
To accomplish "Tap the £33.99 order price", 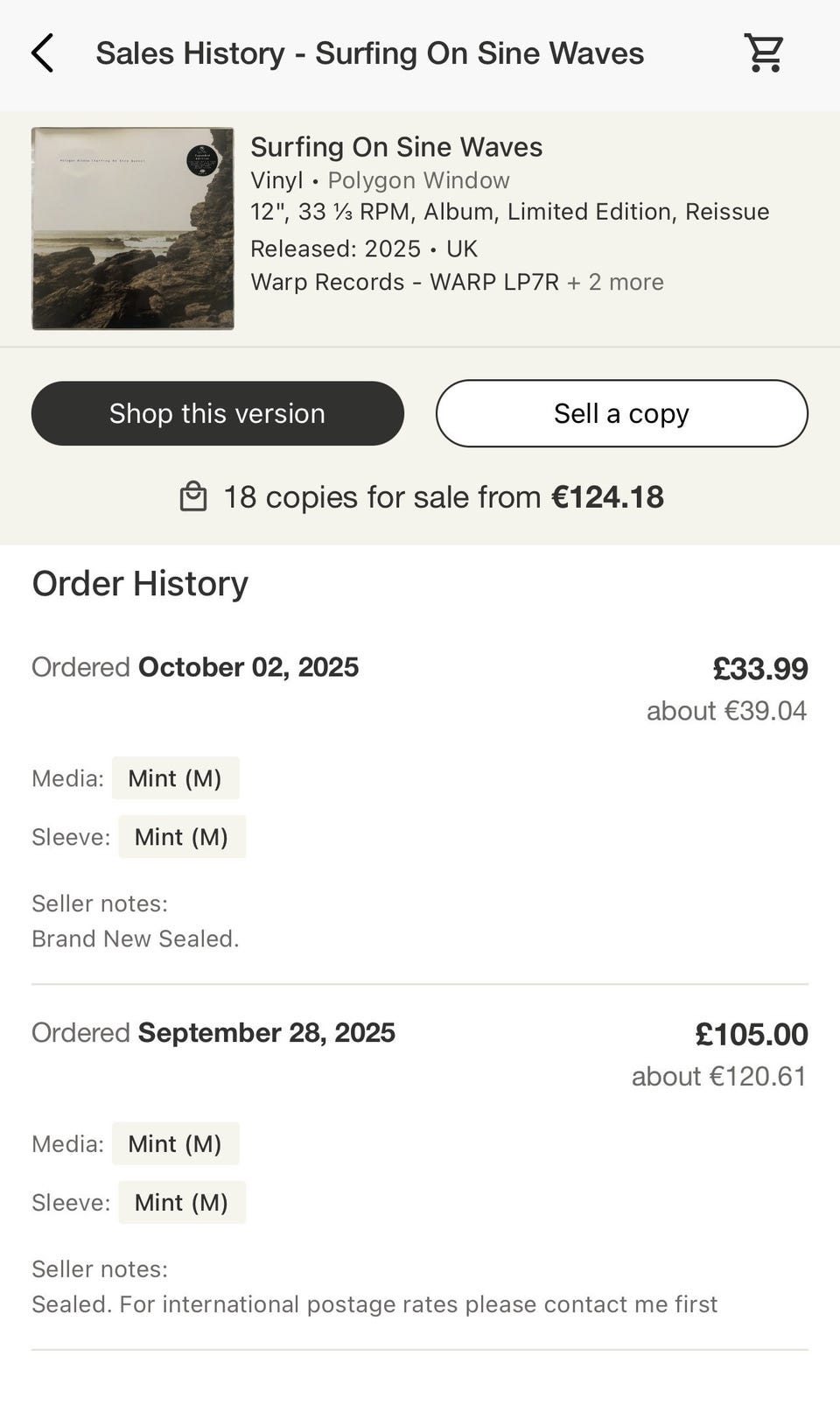I will click(x=759, y=669).
